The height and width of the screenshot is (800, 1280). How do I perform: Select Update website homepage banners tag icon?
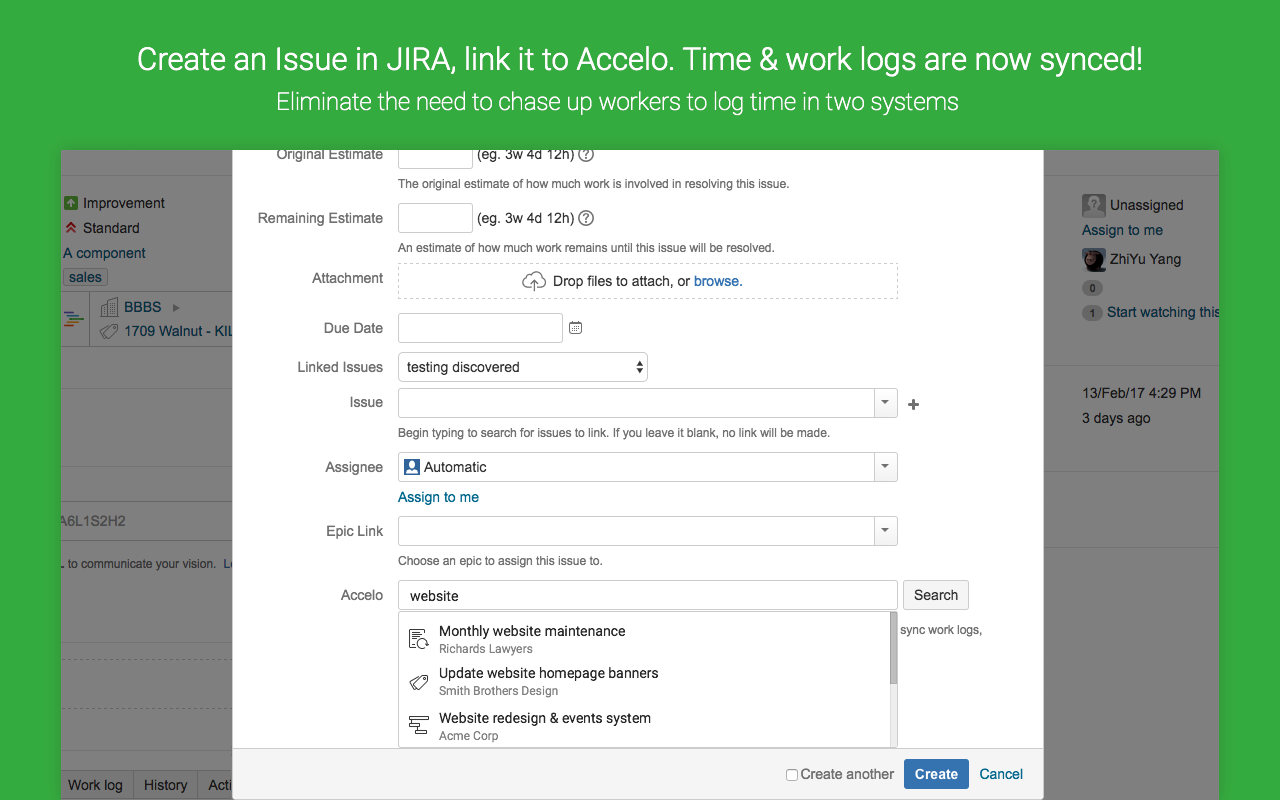[420, 682]
